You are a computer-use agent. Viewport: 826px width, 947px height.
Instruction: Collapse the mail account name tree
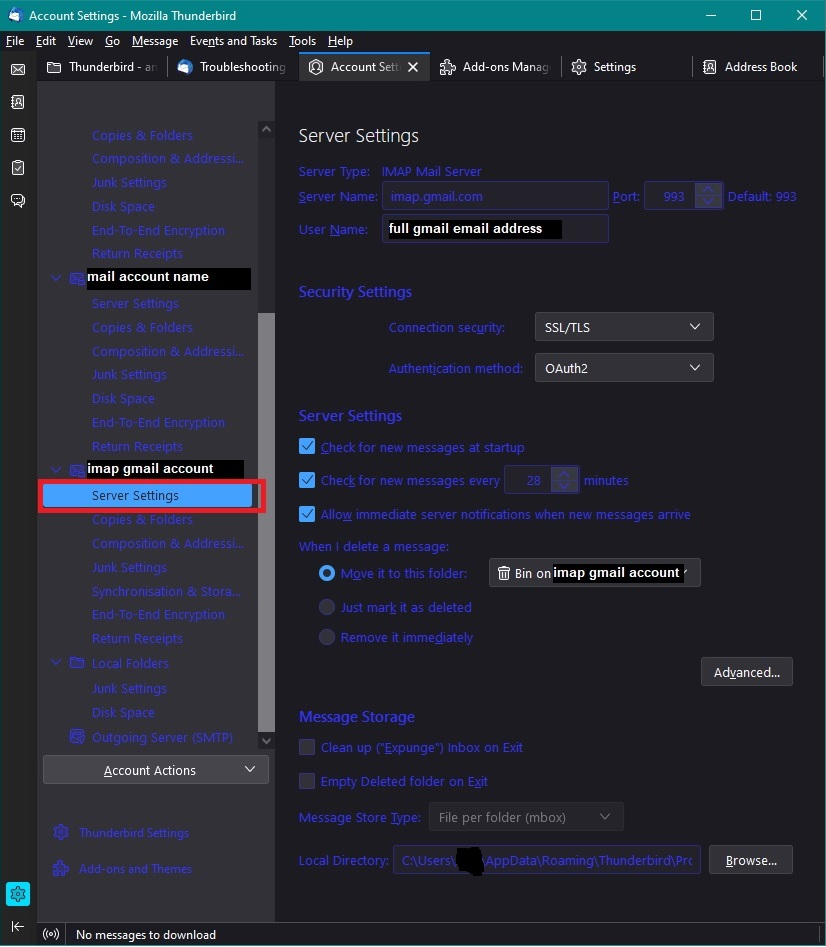pos(56,277)
